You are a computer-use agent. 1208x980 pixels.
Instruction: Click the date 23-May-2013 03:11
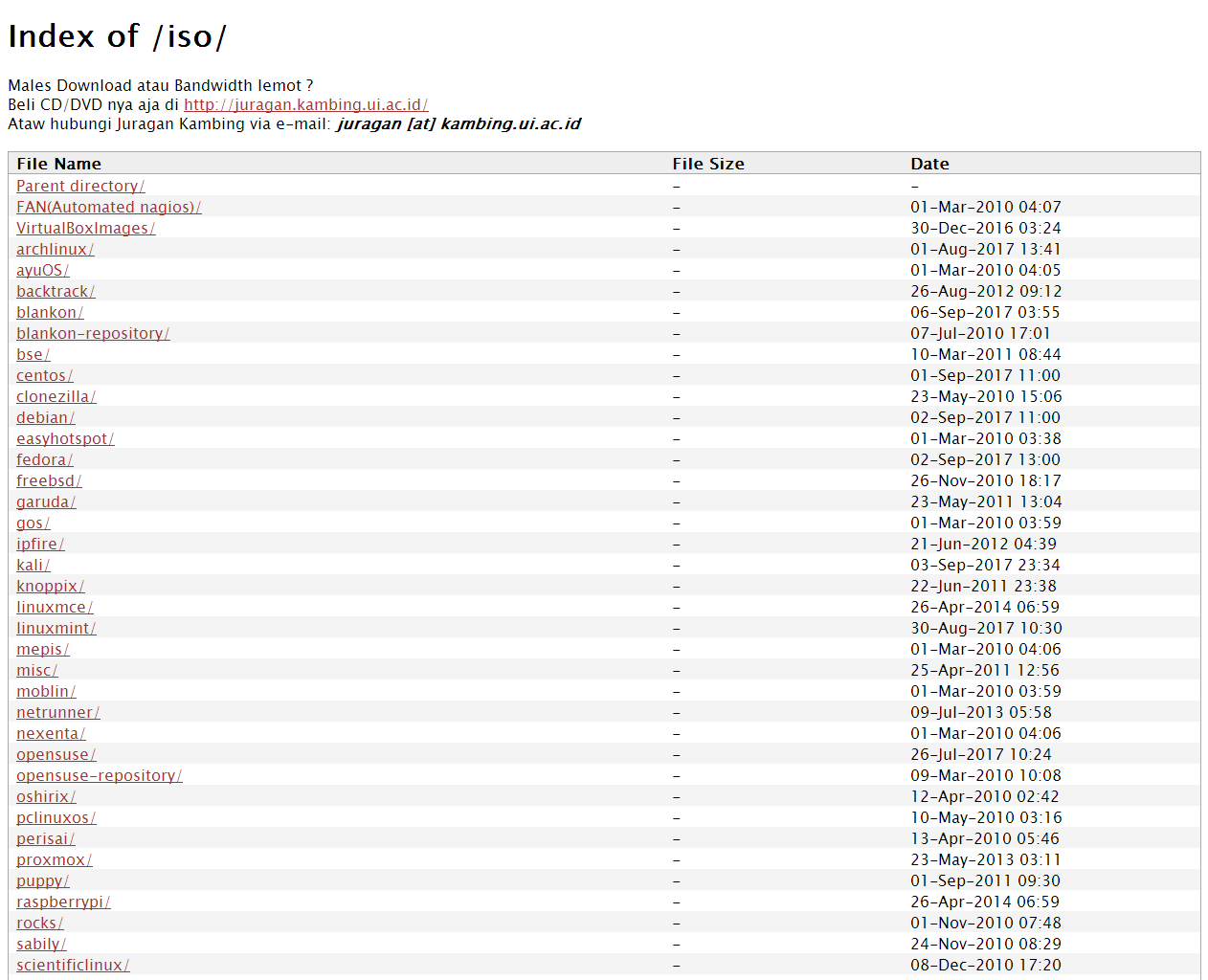(986, 859)
